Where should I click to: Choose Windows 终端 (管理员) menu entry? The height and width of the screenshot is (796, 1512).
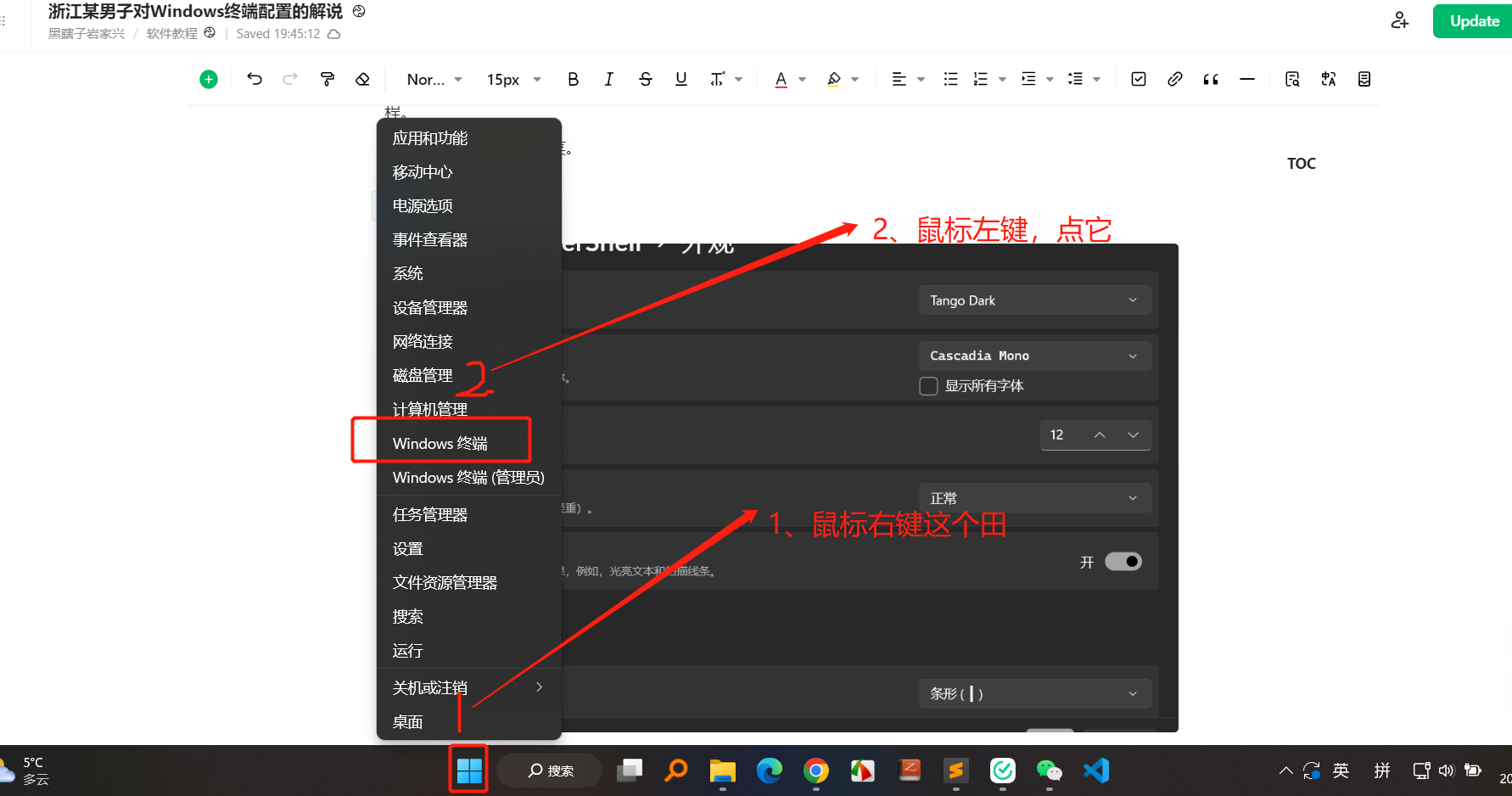(469, 478)
